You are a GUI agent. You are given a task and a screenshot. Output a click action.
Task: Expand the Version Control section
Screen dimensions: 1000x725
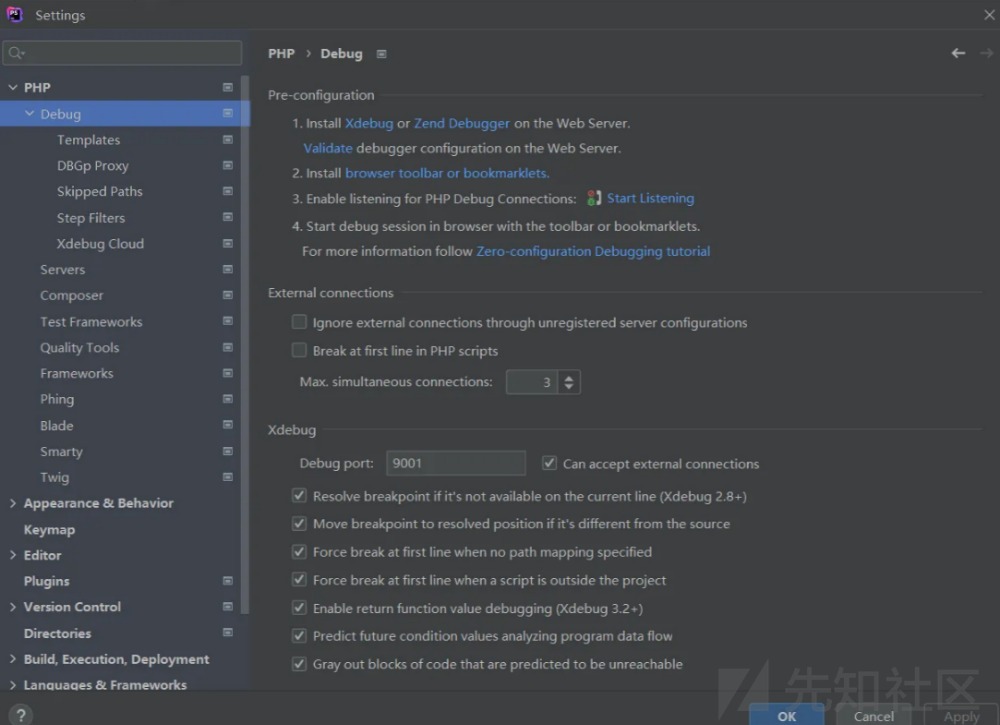point(12,607)
